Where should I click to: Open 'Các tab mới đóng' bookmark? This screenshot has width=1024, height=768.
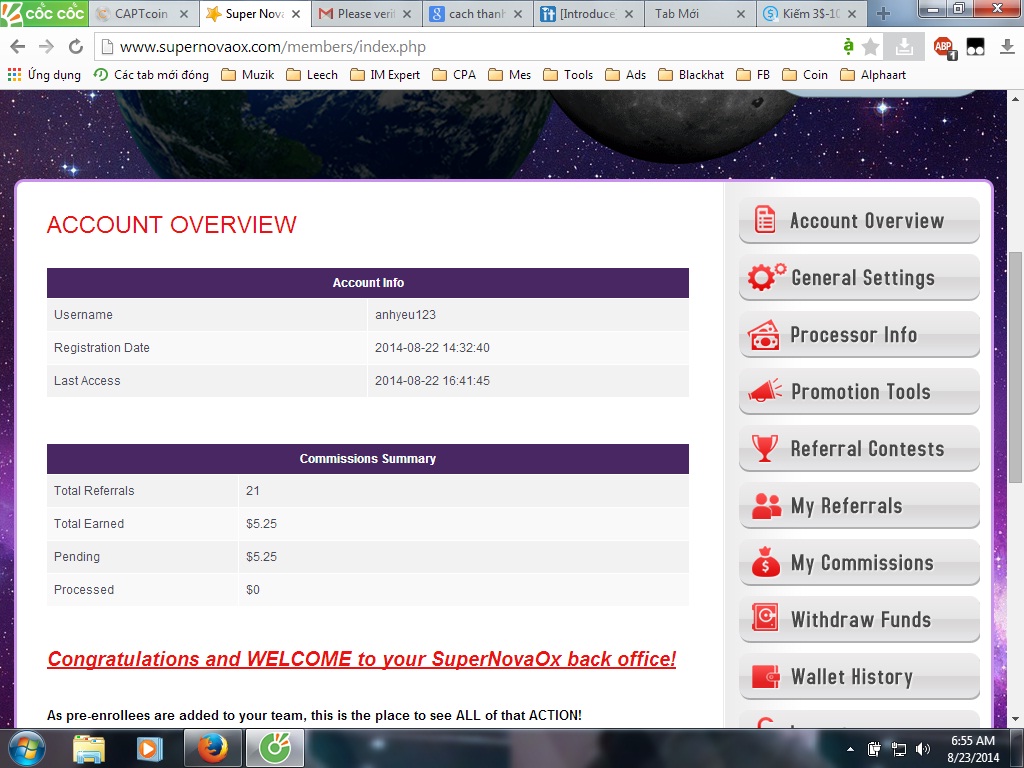[x=152, y=74]
